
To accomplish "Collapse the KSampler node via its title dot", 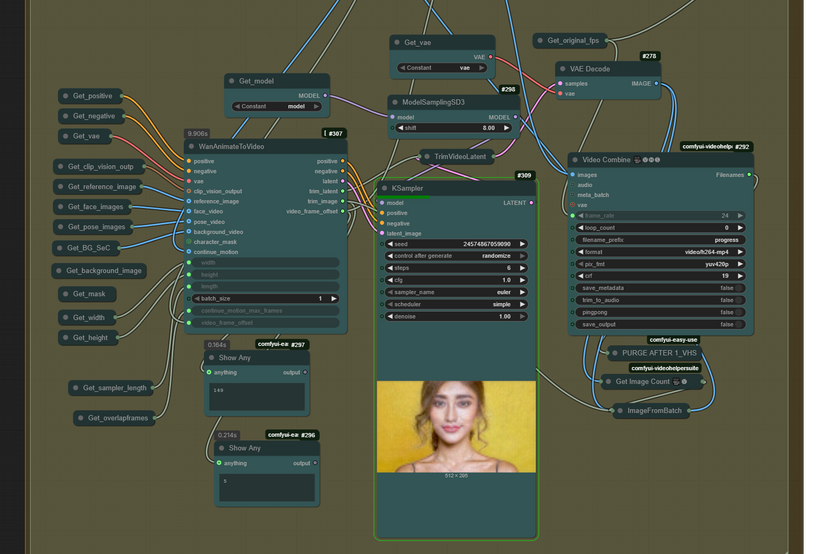I will tap(384, 188).
